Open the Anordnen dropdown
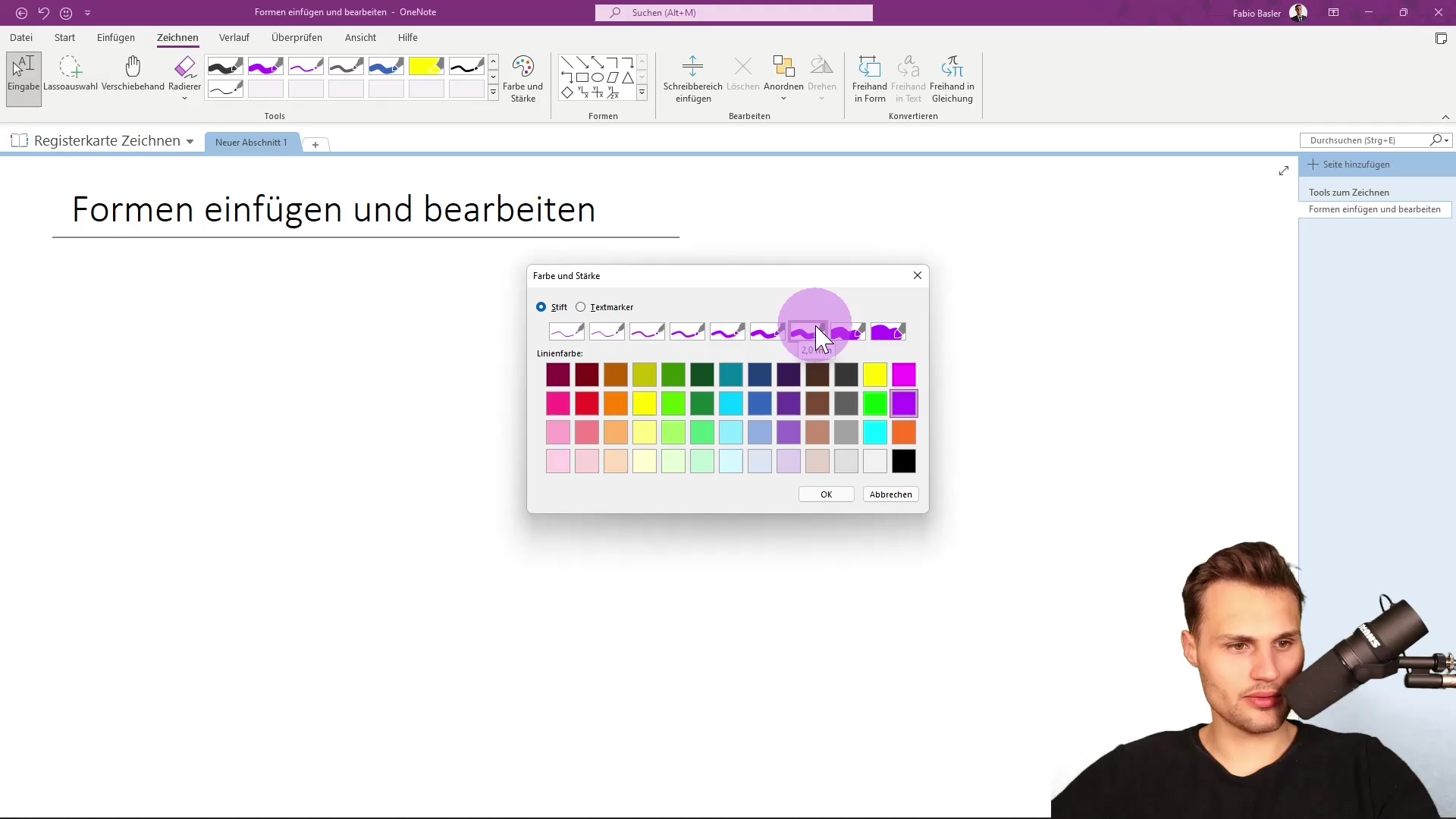The height and width of the screenshot is (819, 1456). (783, 78)
